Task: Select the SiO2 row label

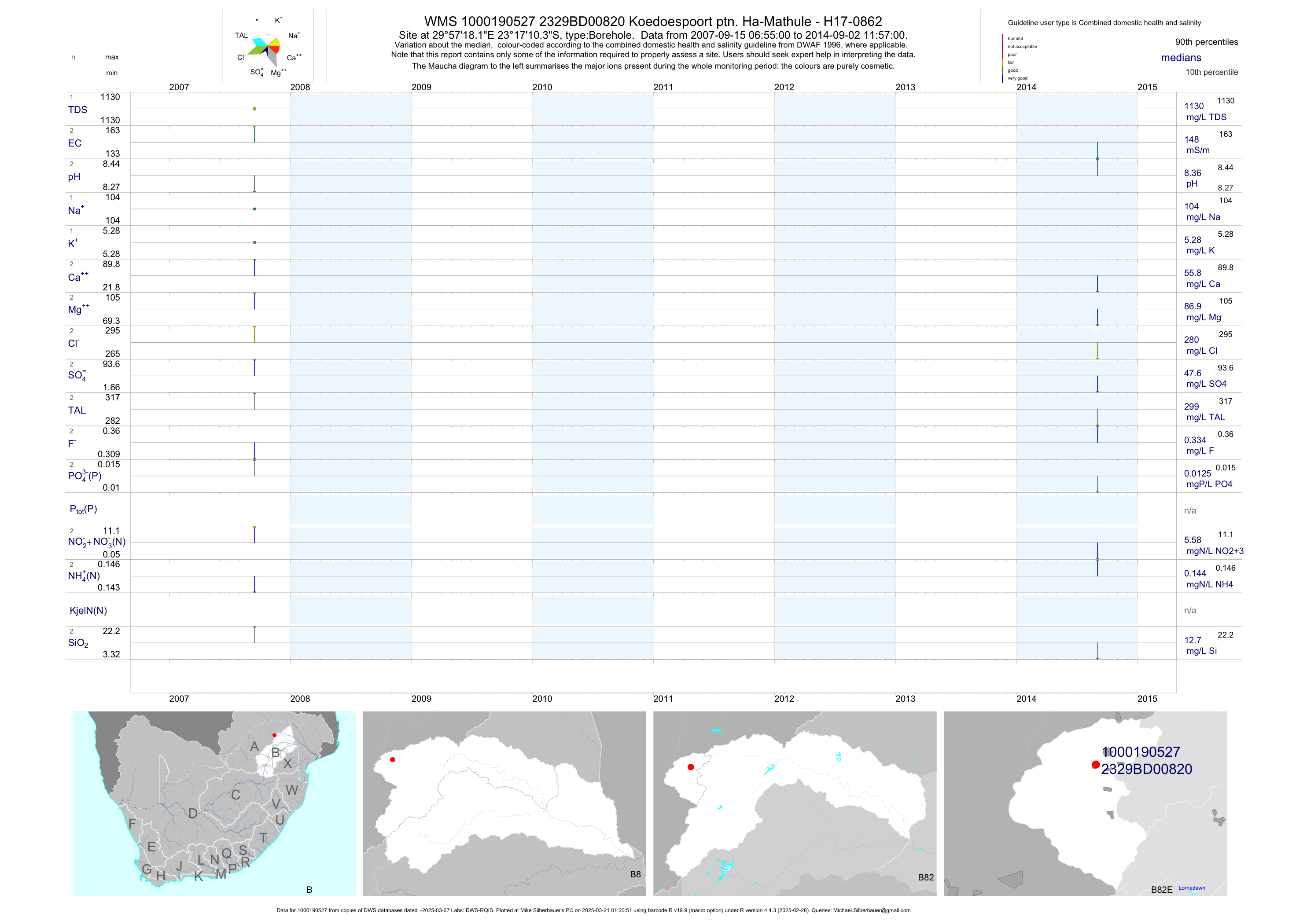Action: pyautogui.click(x=78, y=643)
